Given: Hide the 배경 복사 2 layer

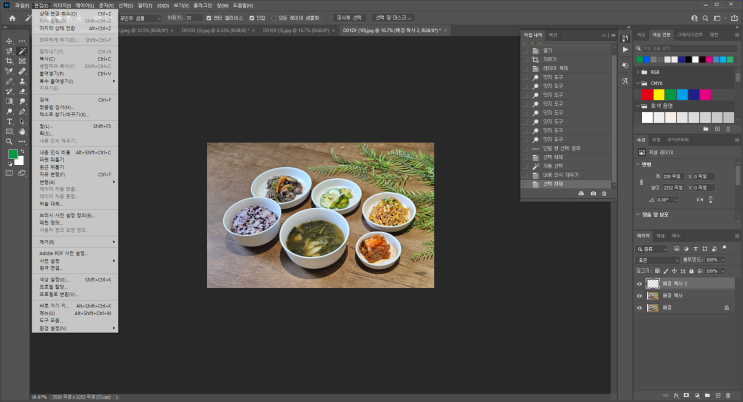Looking at the screenshot, I should (640, 283).
